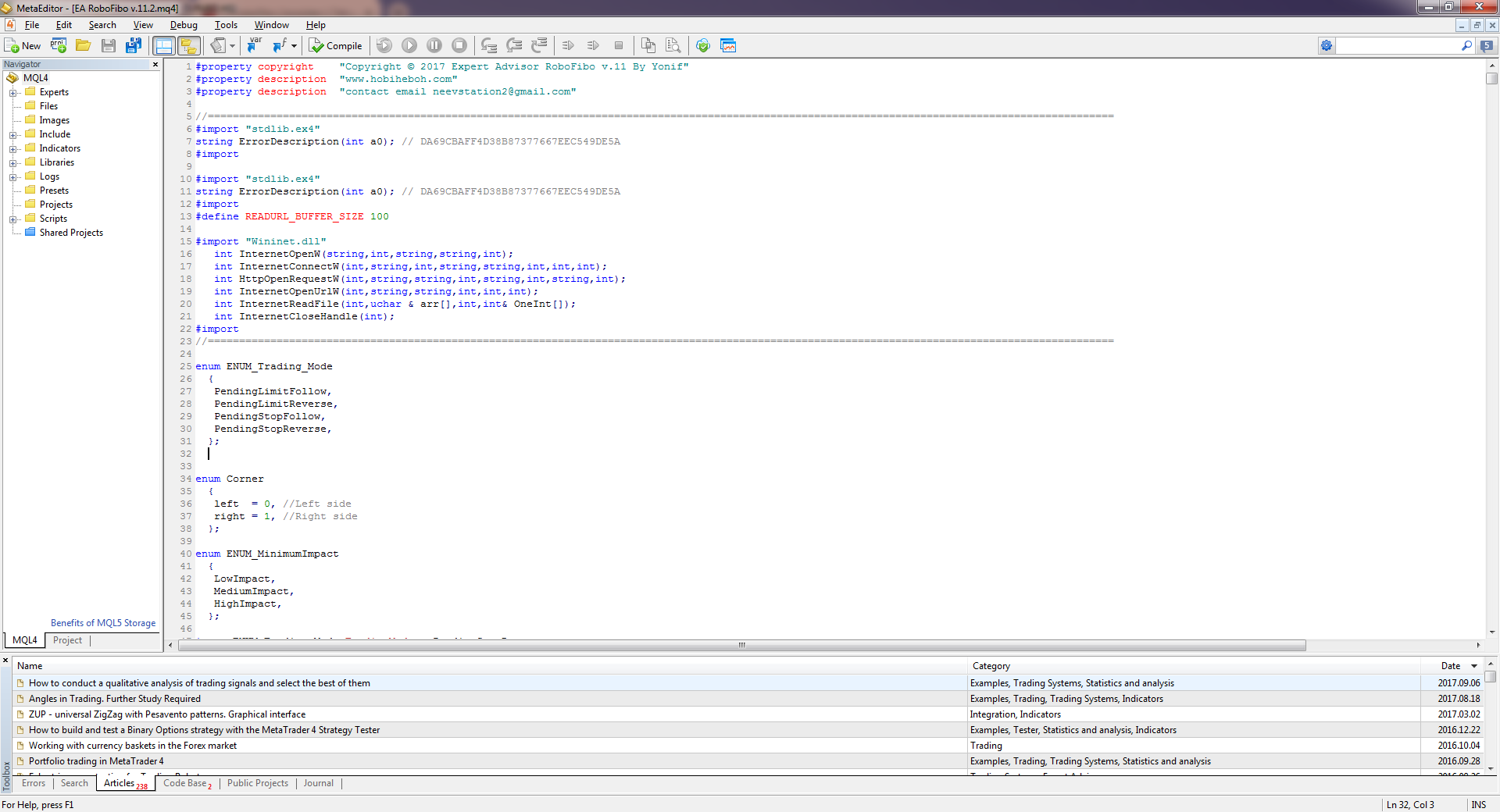Select the Files folder in Navigator
The height and width of the screenshot is (812, 1500).
point(48,106)
